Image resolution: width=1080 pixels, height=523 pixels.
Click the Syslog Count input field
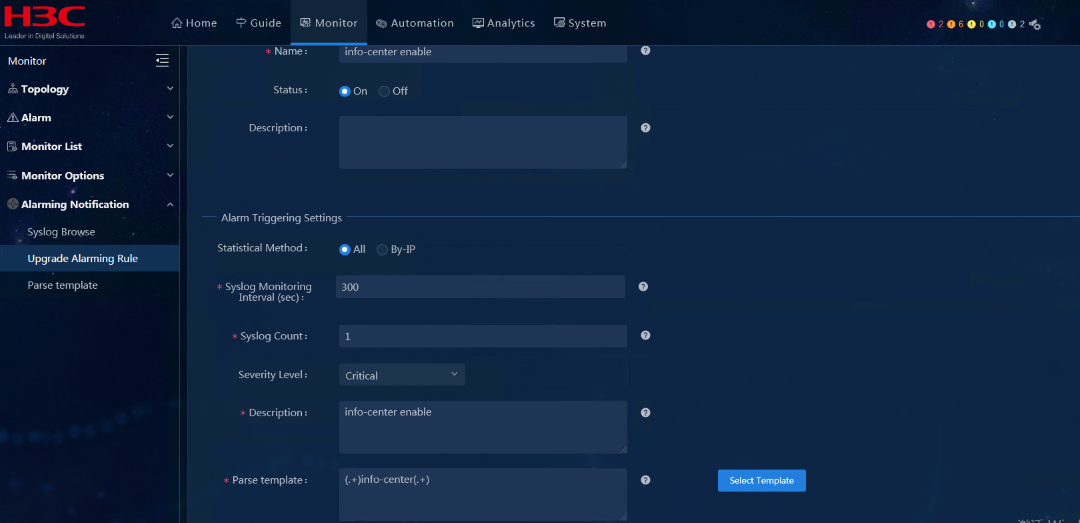pyautogui.click(x=483, y=336)
